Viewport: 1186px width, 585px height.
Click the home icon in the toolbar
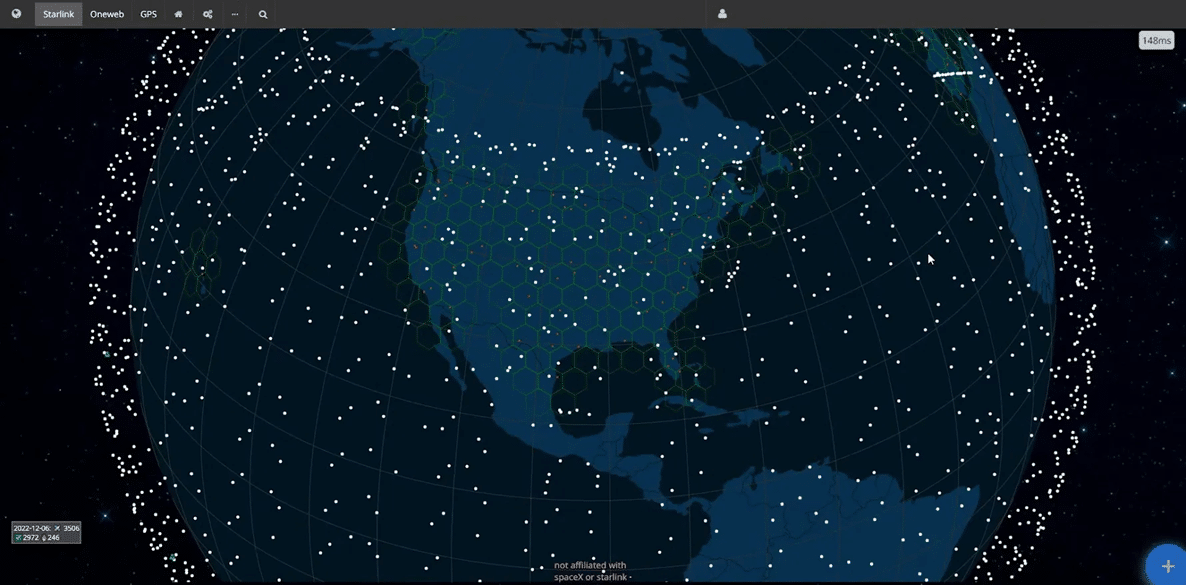tap(179, 14)
